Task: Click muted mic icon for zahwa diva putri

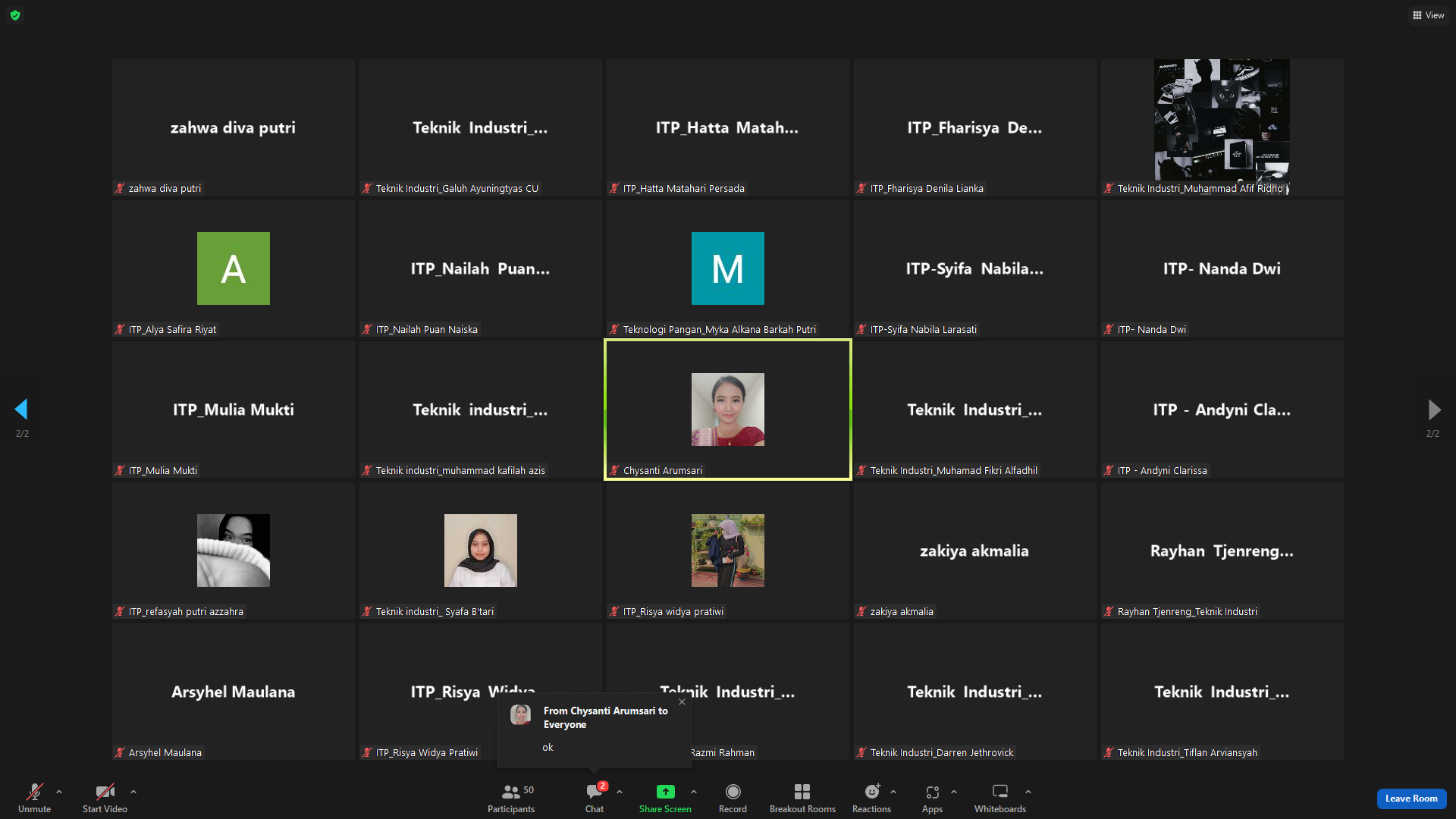Action: [120, 188]
